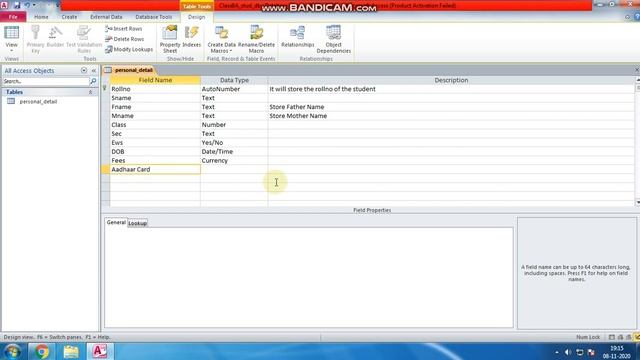Viewport: 640px width, 360px height.
Task: Click the volume icon in system tray
Action: click(568, 352)
